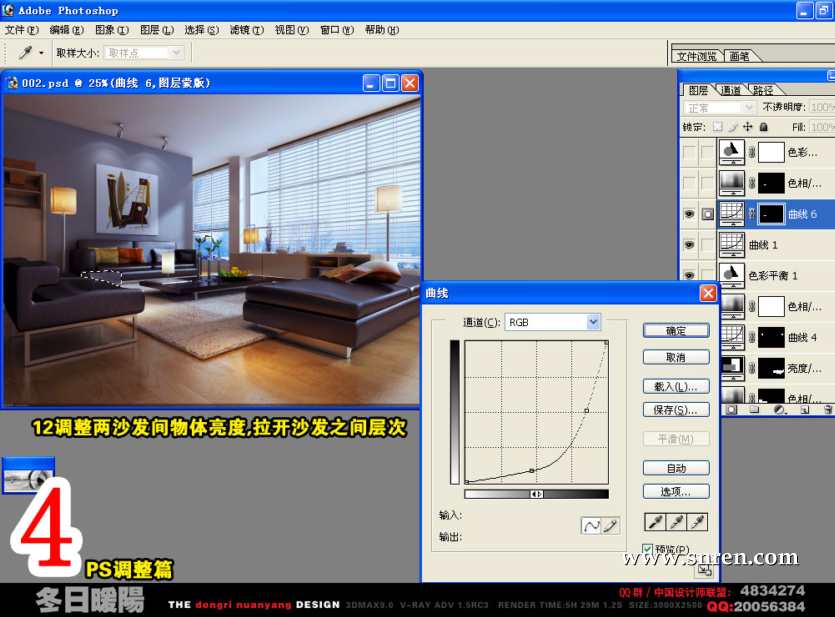Click the 曲线 6 layer mask thumbnail
This screenshot has width=835, height=617.
(771, 214)
